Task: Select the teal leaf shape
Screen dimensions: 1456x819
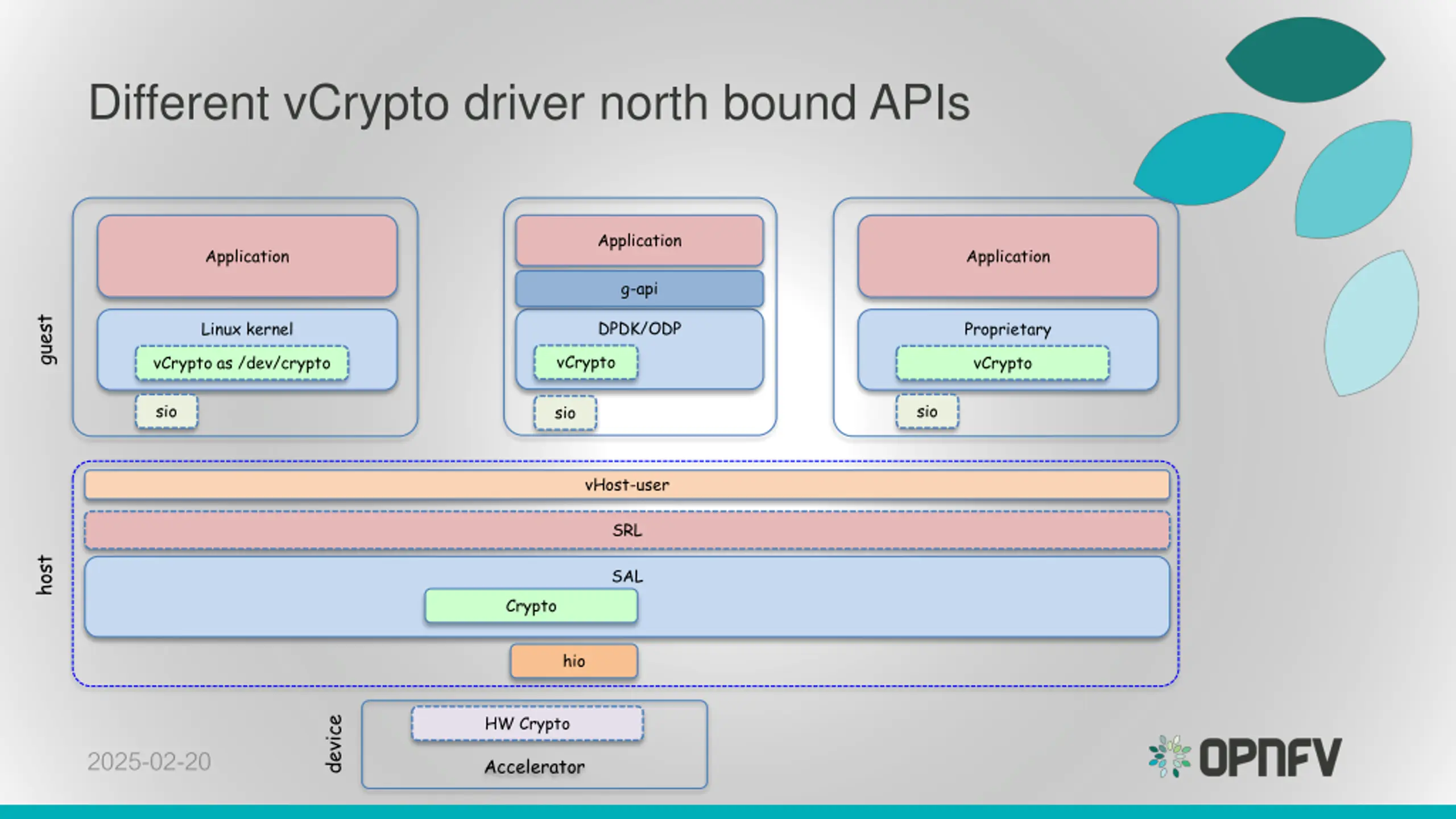Action: pos(1209,159)
